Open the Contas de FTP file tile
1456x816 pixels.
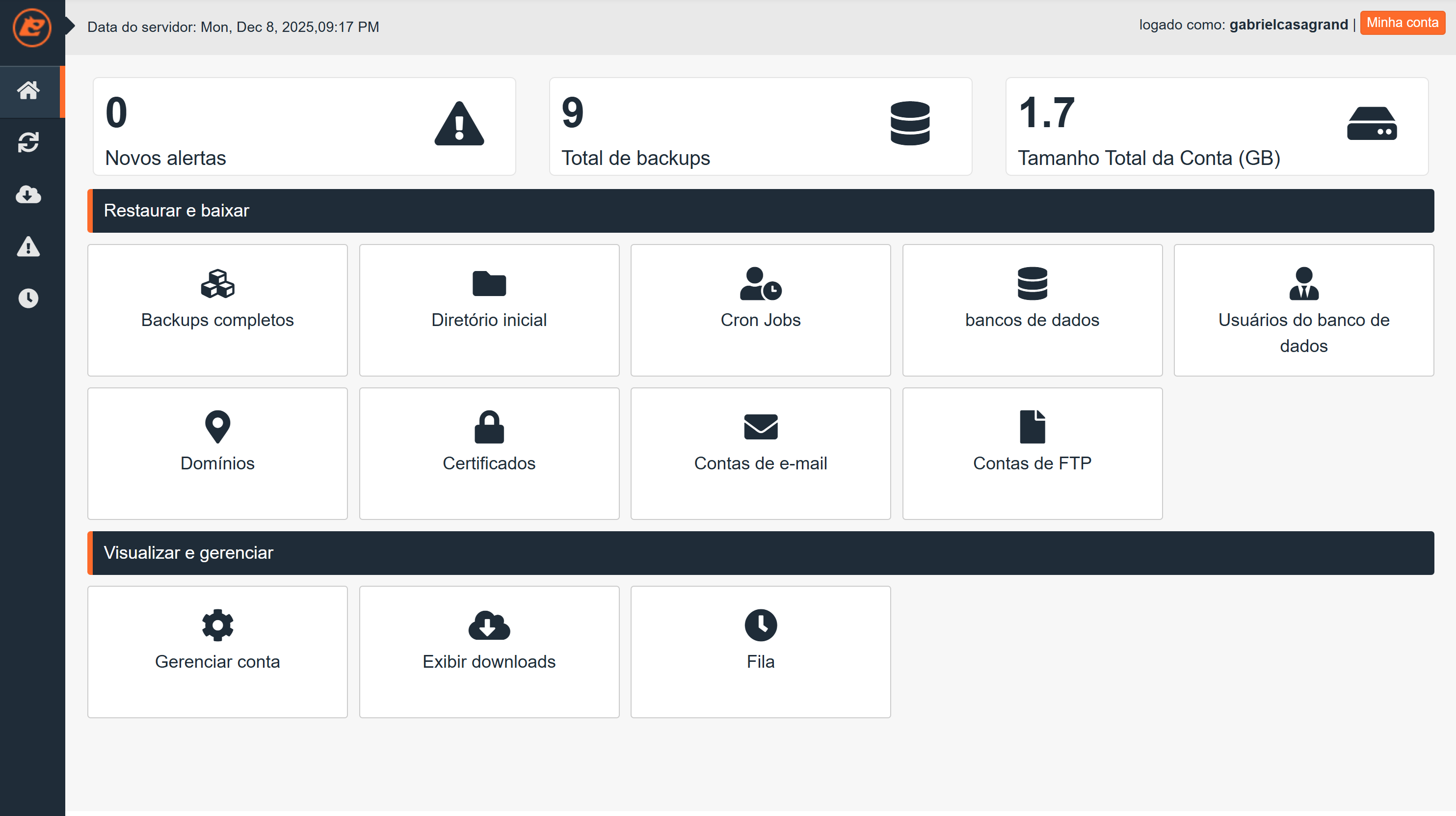coord(1032,453)
